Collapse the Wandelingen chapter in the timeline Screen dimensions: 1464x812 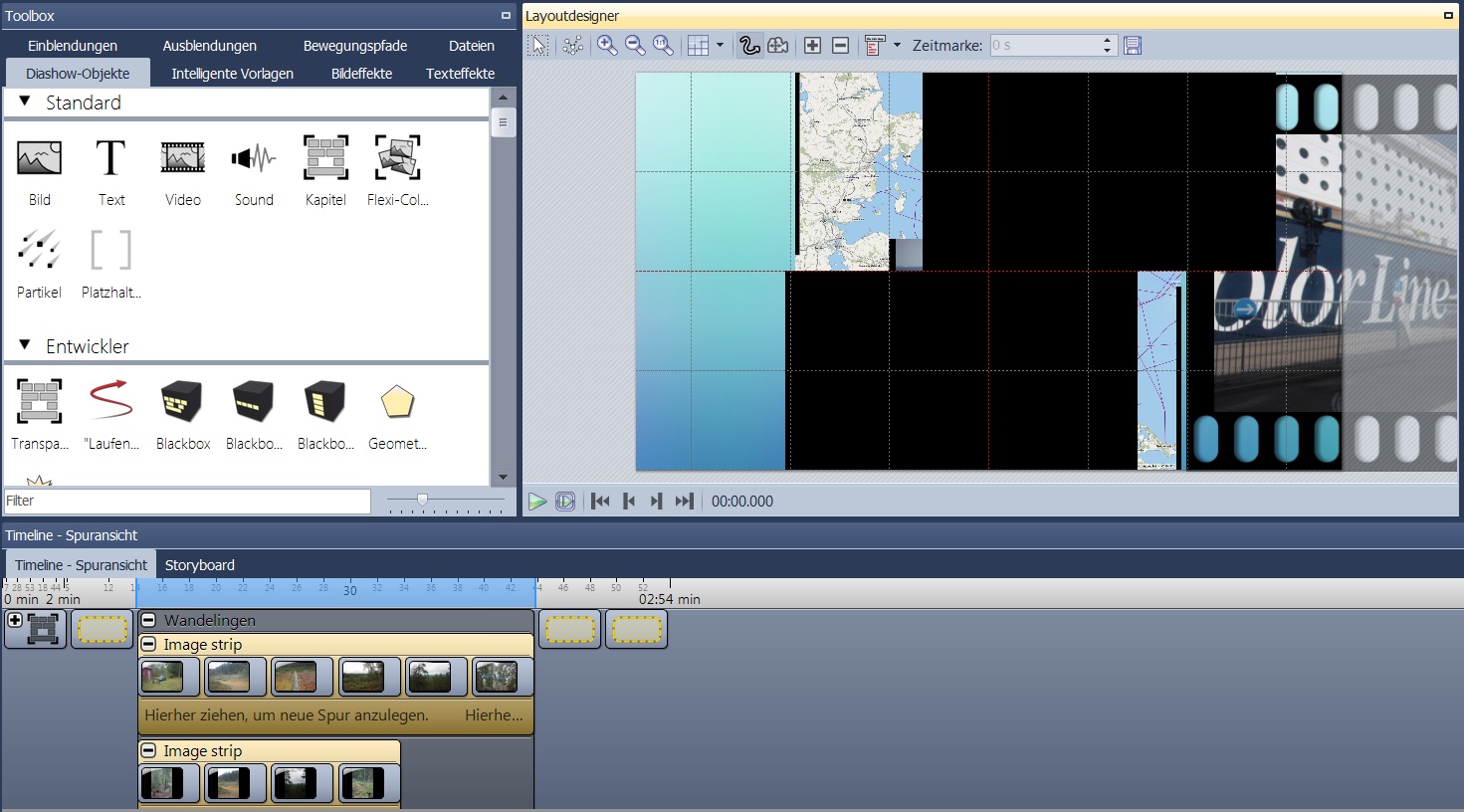[148, 620]
